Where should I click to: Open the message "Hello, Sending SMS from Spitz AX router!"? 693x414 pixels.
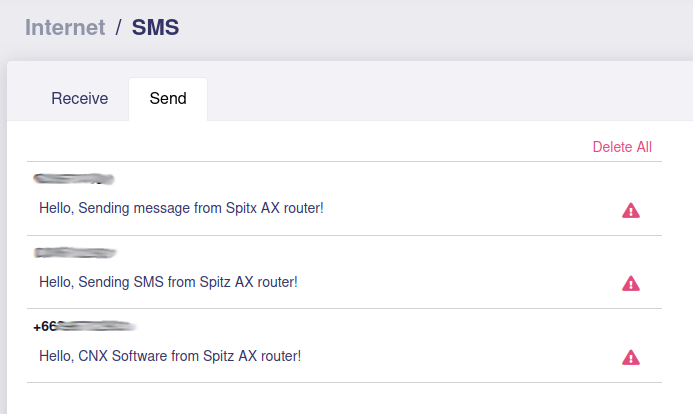point(168,282)
